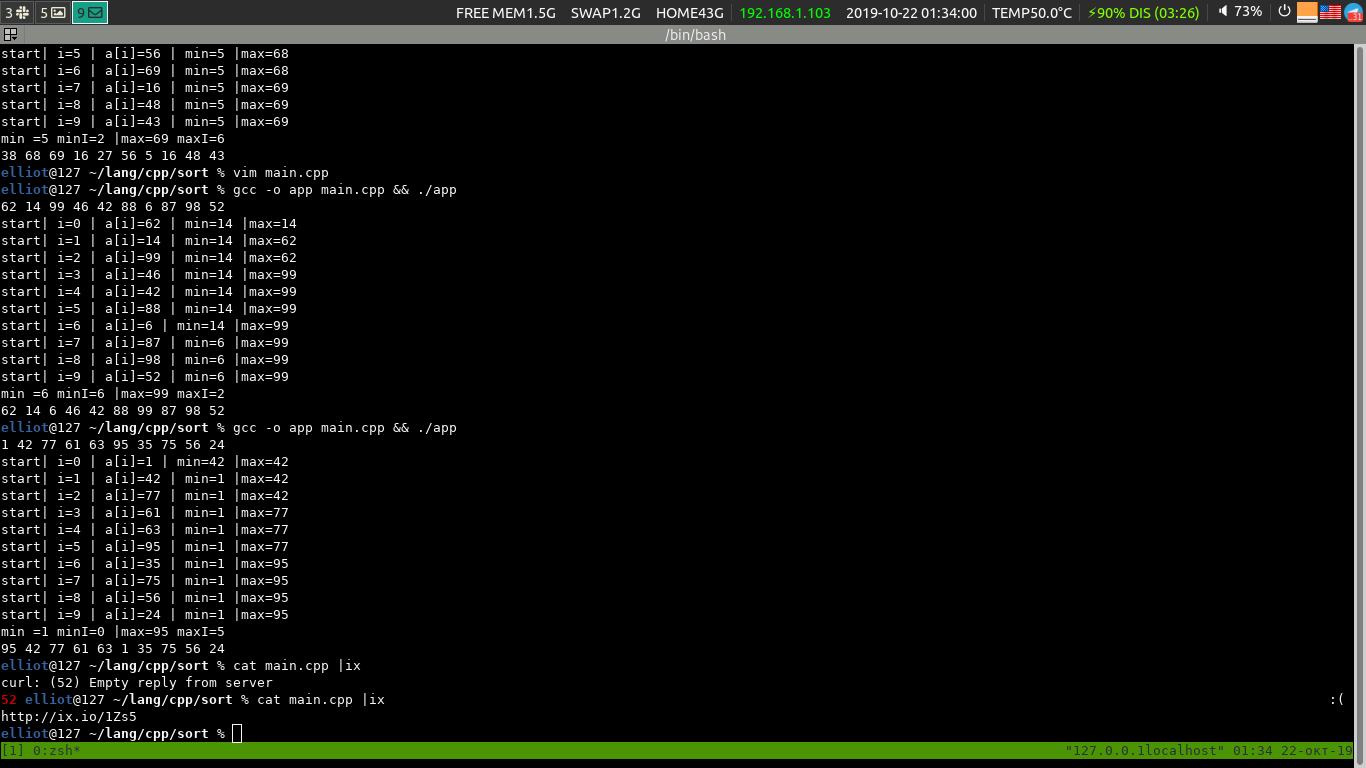Screen dimensions: 1366x768
Task: Click the line "min =1 minI=0 |max=95 maxI=5"
Action: coord(113,632)
